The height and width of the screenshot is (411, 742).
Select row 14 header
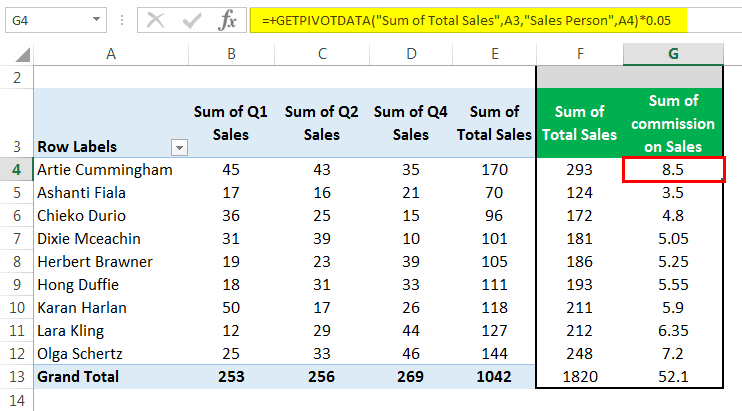coord(17,400)
